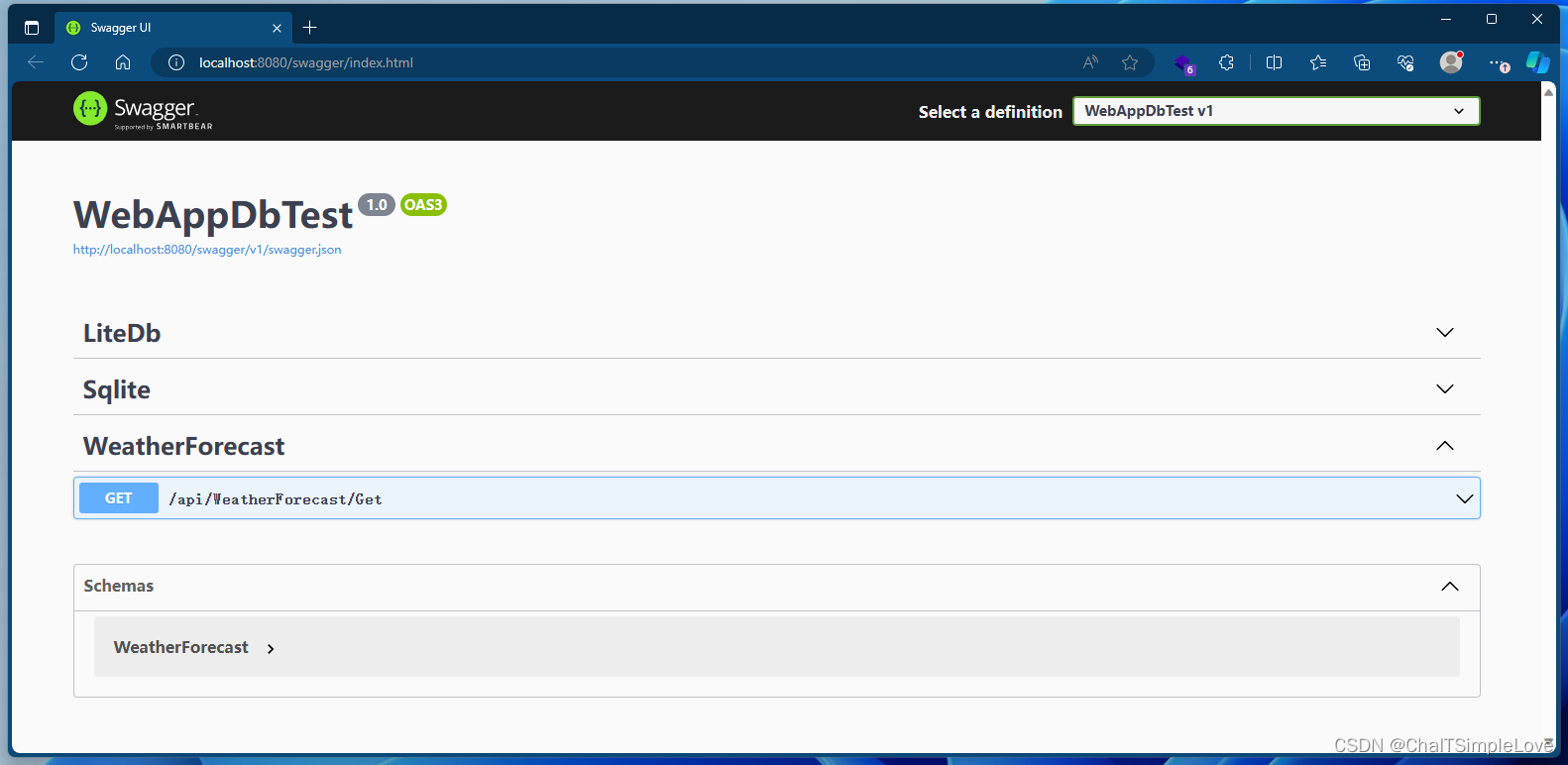Open the Extensions puzzle icon
The height and width of the screenshot is (765, 1568).
(1226, 62)
